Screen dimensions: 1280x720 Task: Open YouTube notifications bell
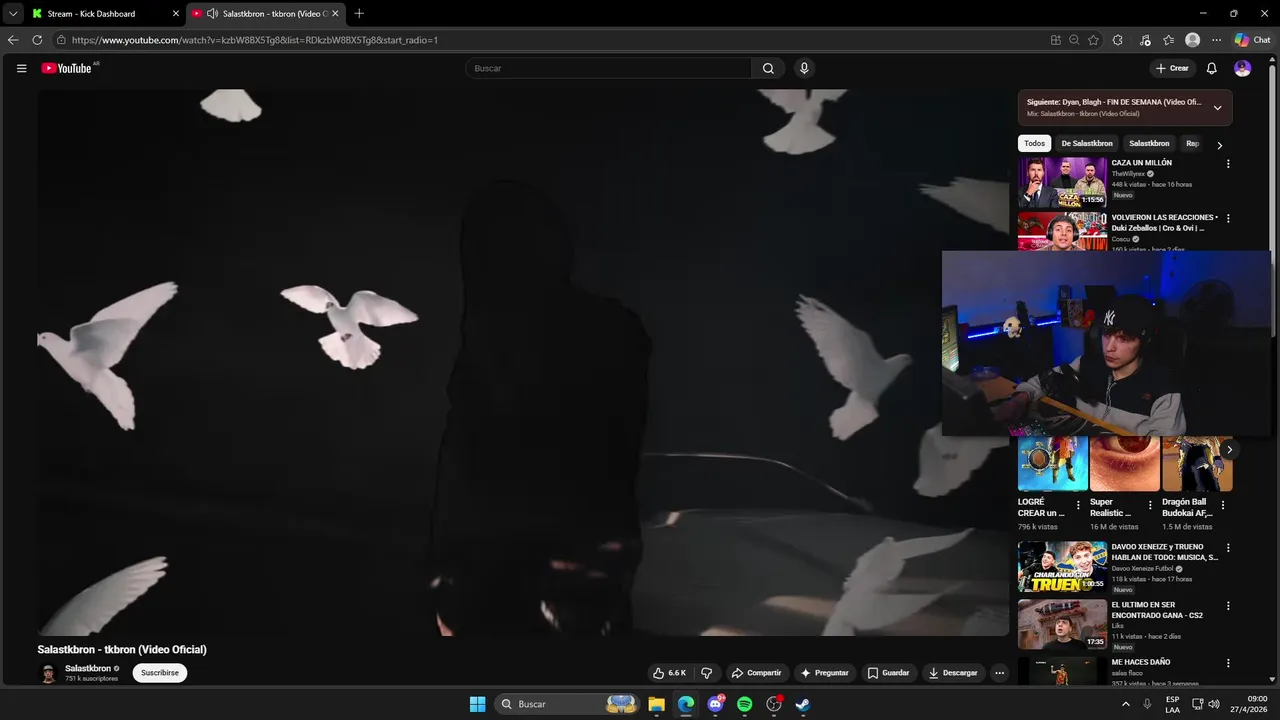(x=1211, y=68)
